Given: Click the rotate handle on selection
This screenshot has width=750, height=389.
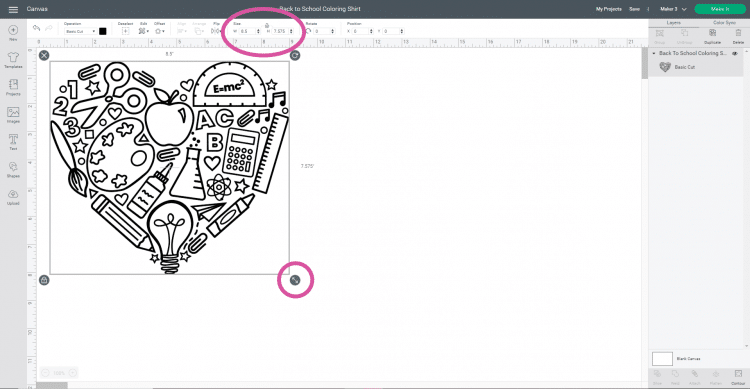Looking at the screenshot, I should [295, 56].
